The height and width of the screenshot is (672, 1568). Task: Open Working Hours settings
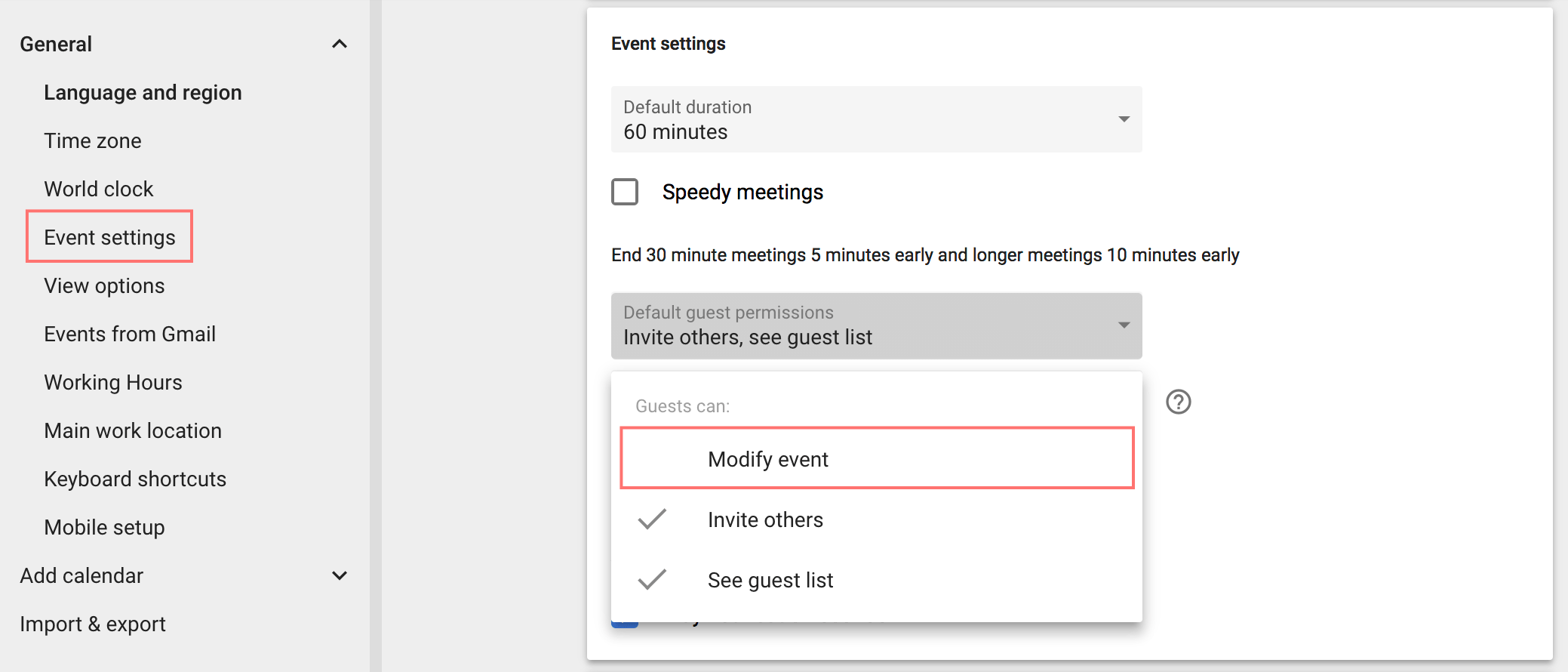pyautogui.click(x=113, y=382)
